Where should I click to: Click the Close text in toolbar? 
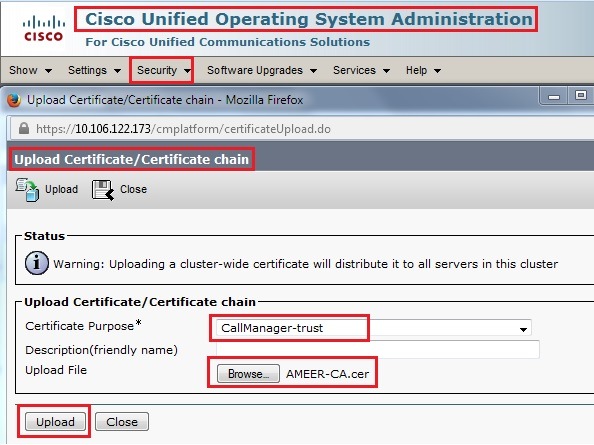pos(133,189)
